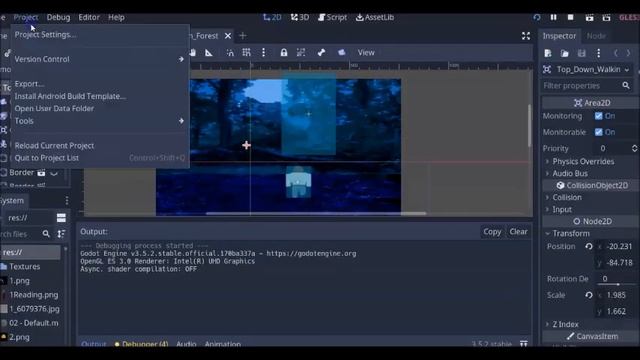
Task: Create a new resource in Inspector
Action: click(x=548, y=53)
